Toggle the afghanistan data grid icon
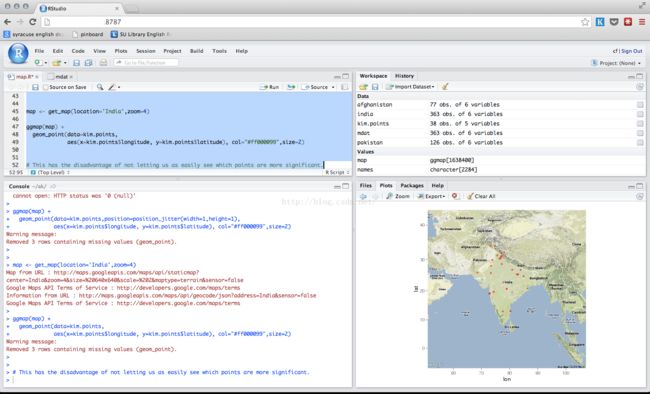 coord(640,105)
